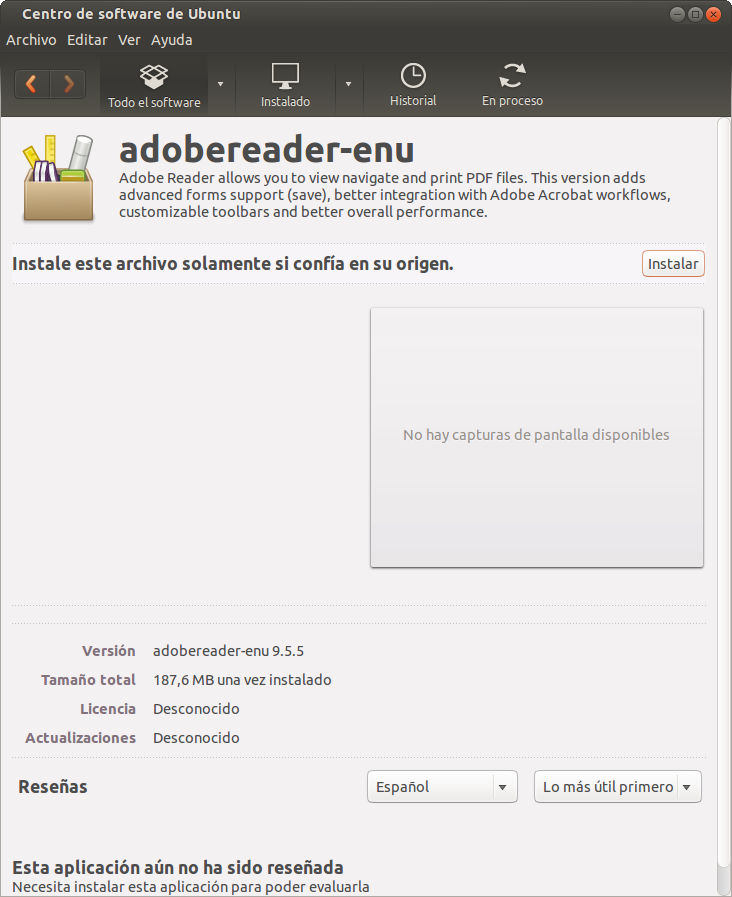Viewport: 732px width, 897px height.
Task: Open the Español review language dropdown
Action: [x=442, y=787]
